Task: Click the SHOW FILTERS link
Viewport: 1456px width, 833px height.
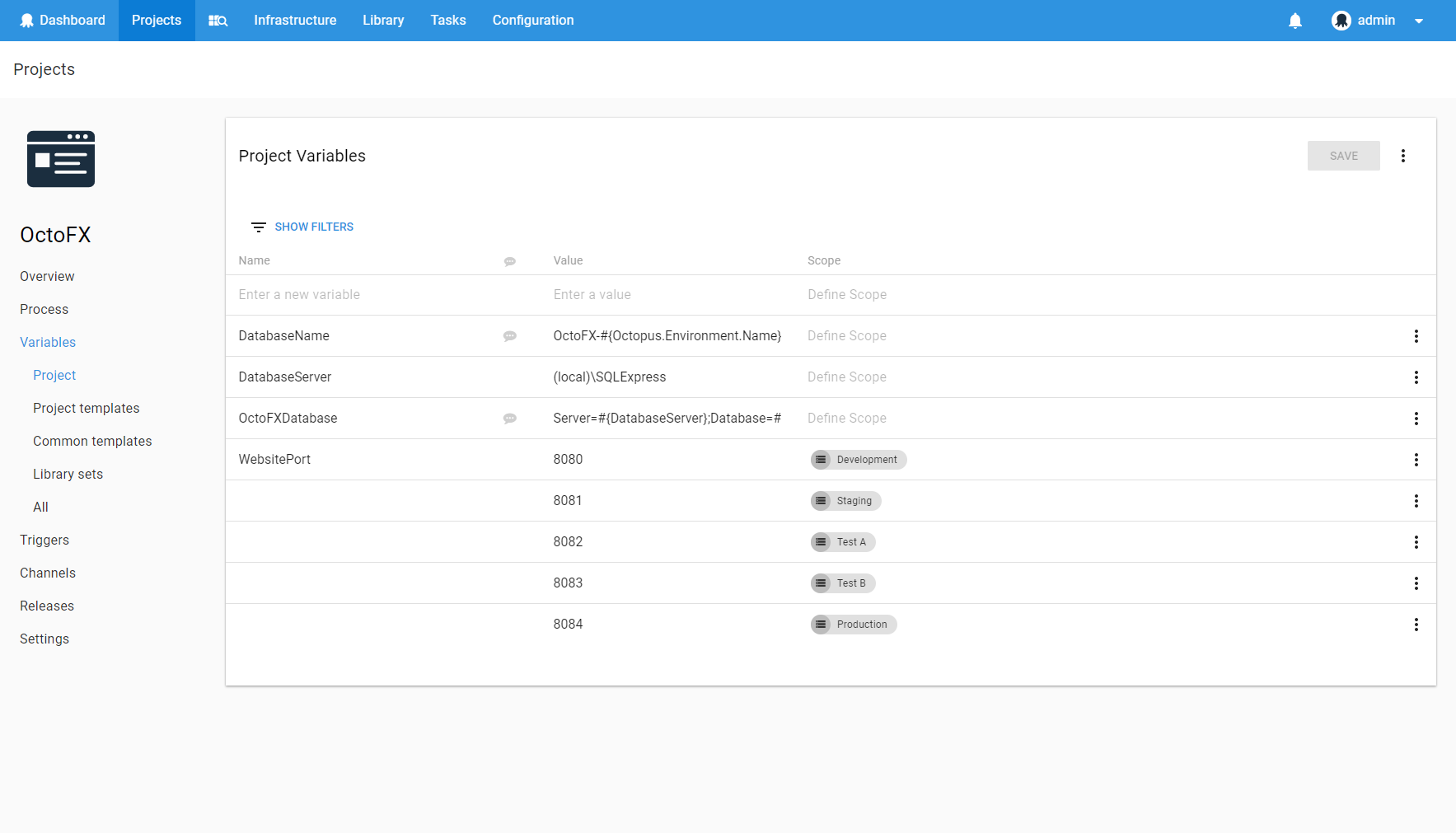Action: click(x=314, y=227)
